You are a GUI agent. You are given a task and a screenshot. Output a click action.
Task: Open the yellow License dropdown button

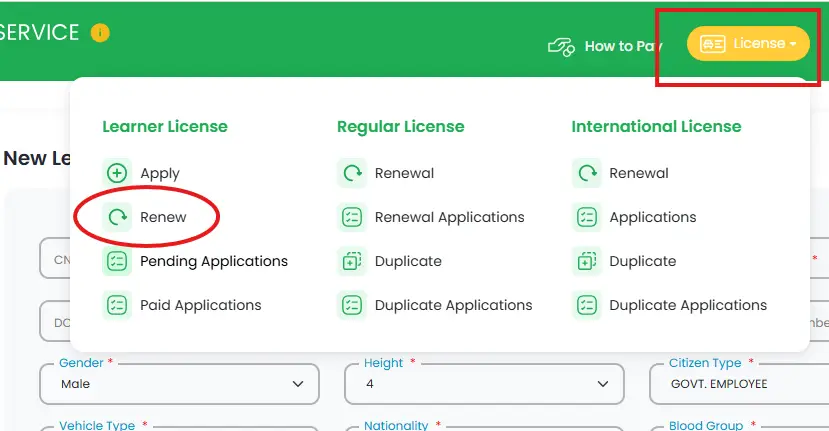(x=748, y=44)
